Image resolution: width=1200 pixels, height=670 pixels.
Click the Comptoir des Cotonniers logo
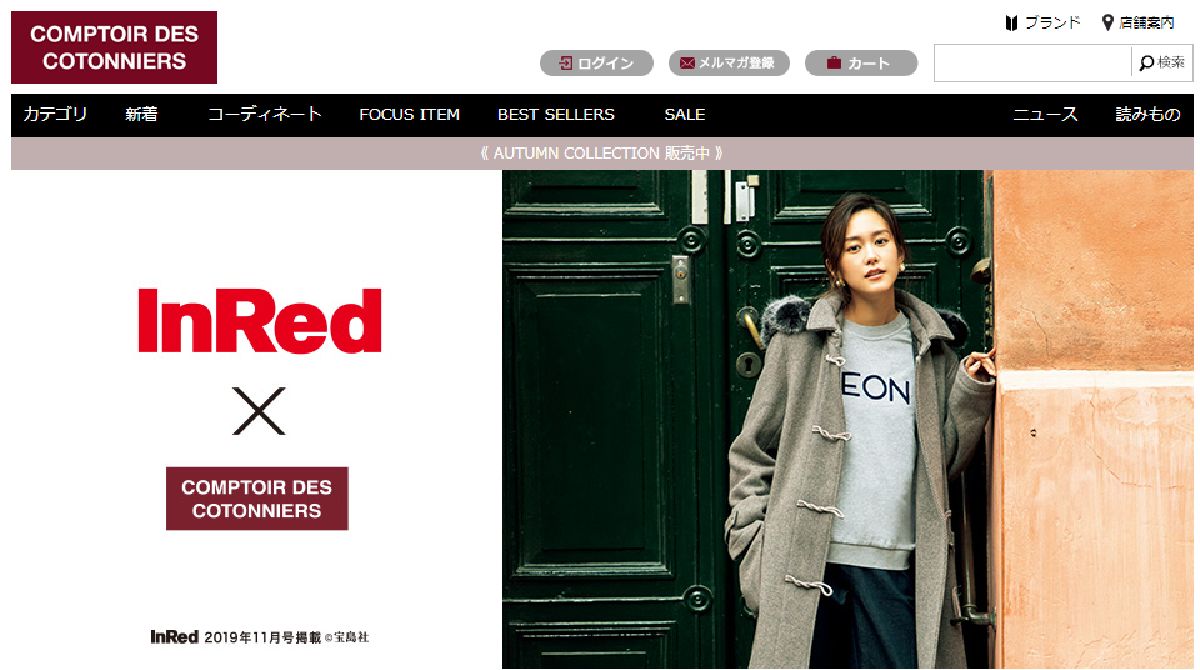[x=114, y=48]
